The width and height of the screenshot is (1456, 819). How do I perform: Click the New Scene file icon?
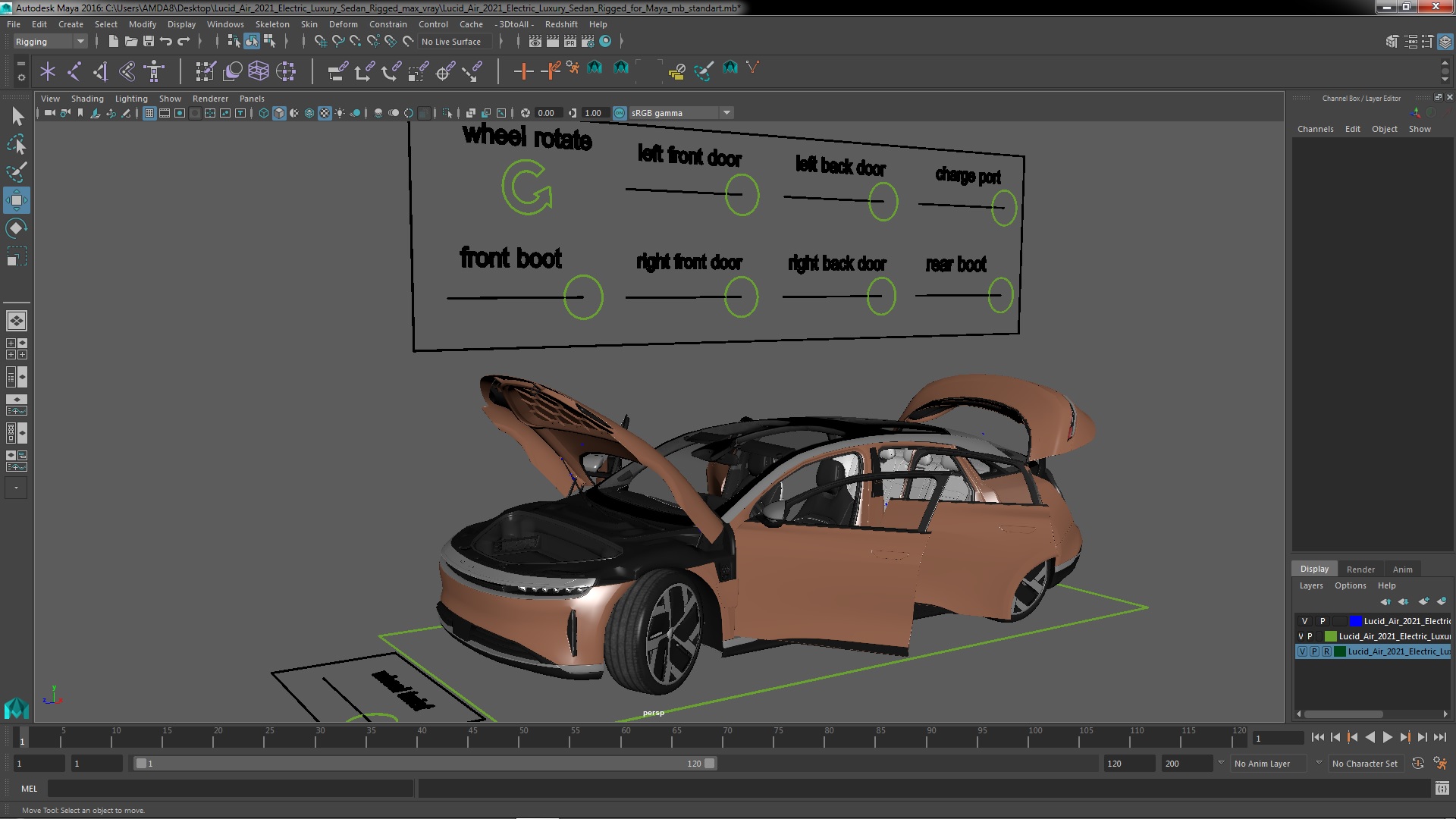click(114, 41)
